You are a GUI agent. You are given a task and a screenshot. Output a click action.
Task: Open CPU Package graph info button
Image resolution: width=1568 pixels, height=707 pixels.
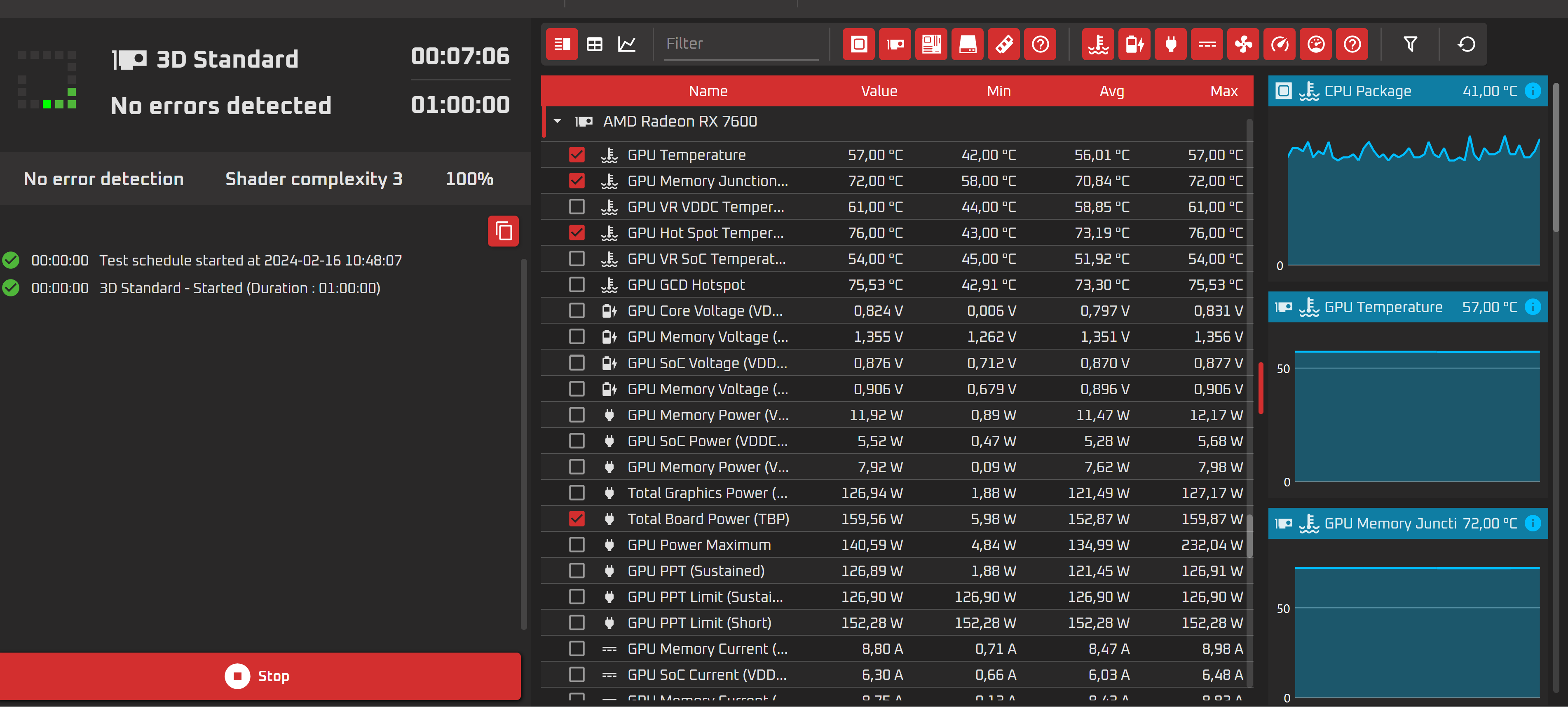click(x=1533, y=91)
